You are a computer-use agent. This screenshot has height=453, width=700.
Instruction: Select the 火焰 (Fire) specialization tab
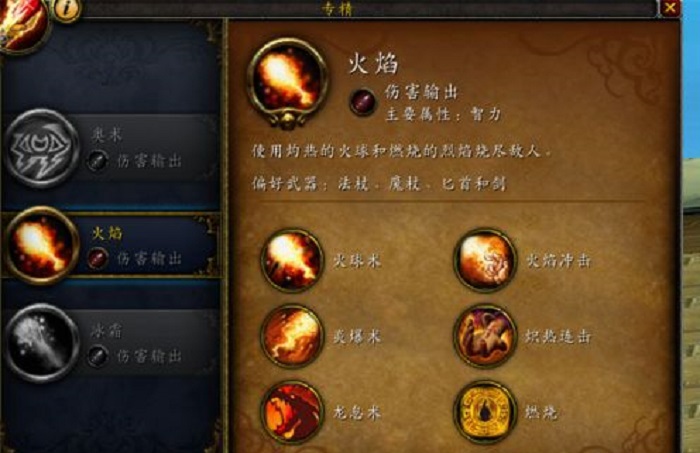tap(112, 245)
